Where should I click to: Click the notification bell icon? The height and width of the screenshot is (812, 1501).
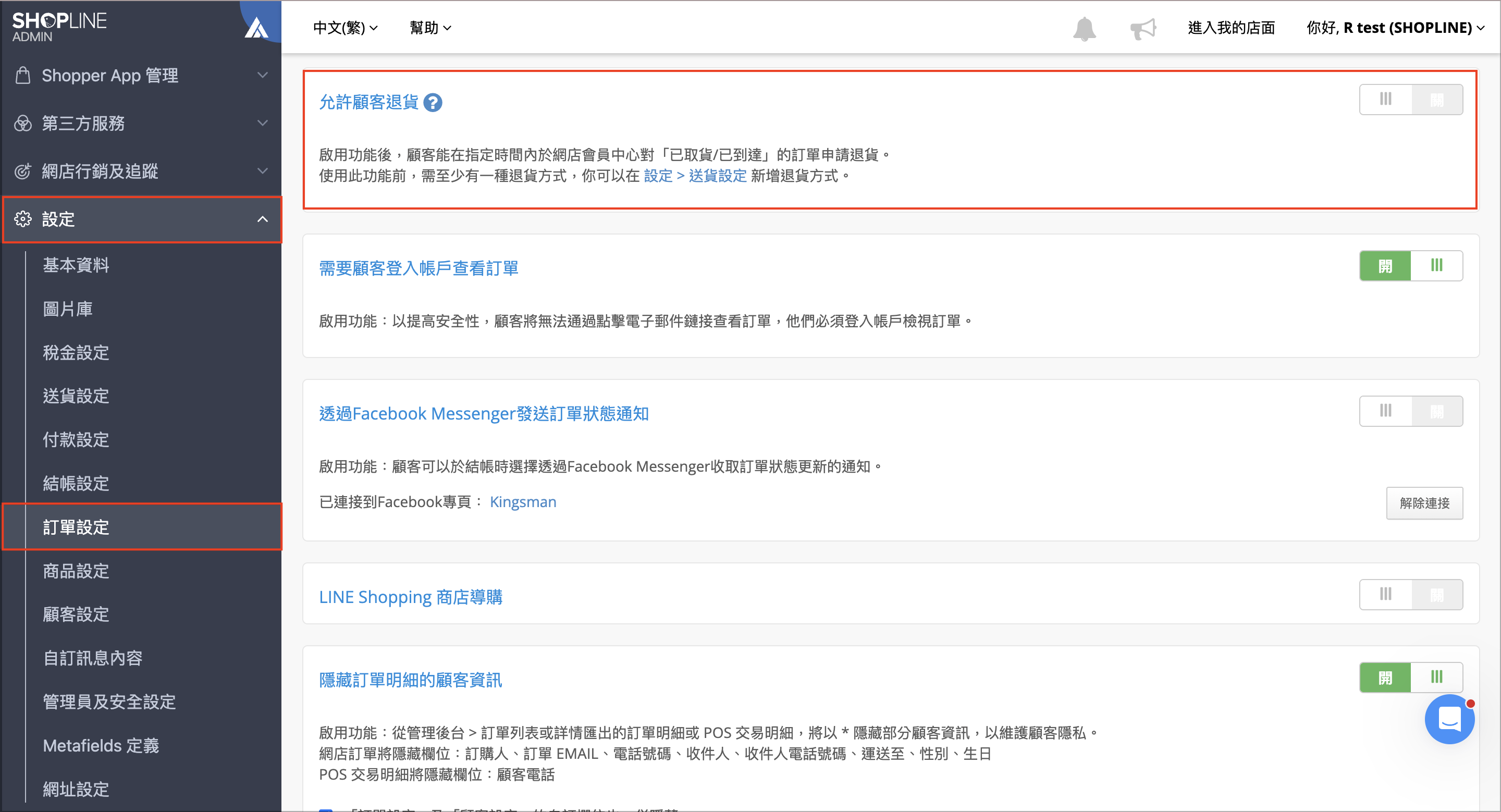[1085, 28]
